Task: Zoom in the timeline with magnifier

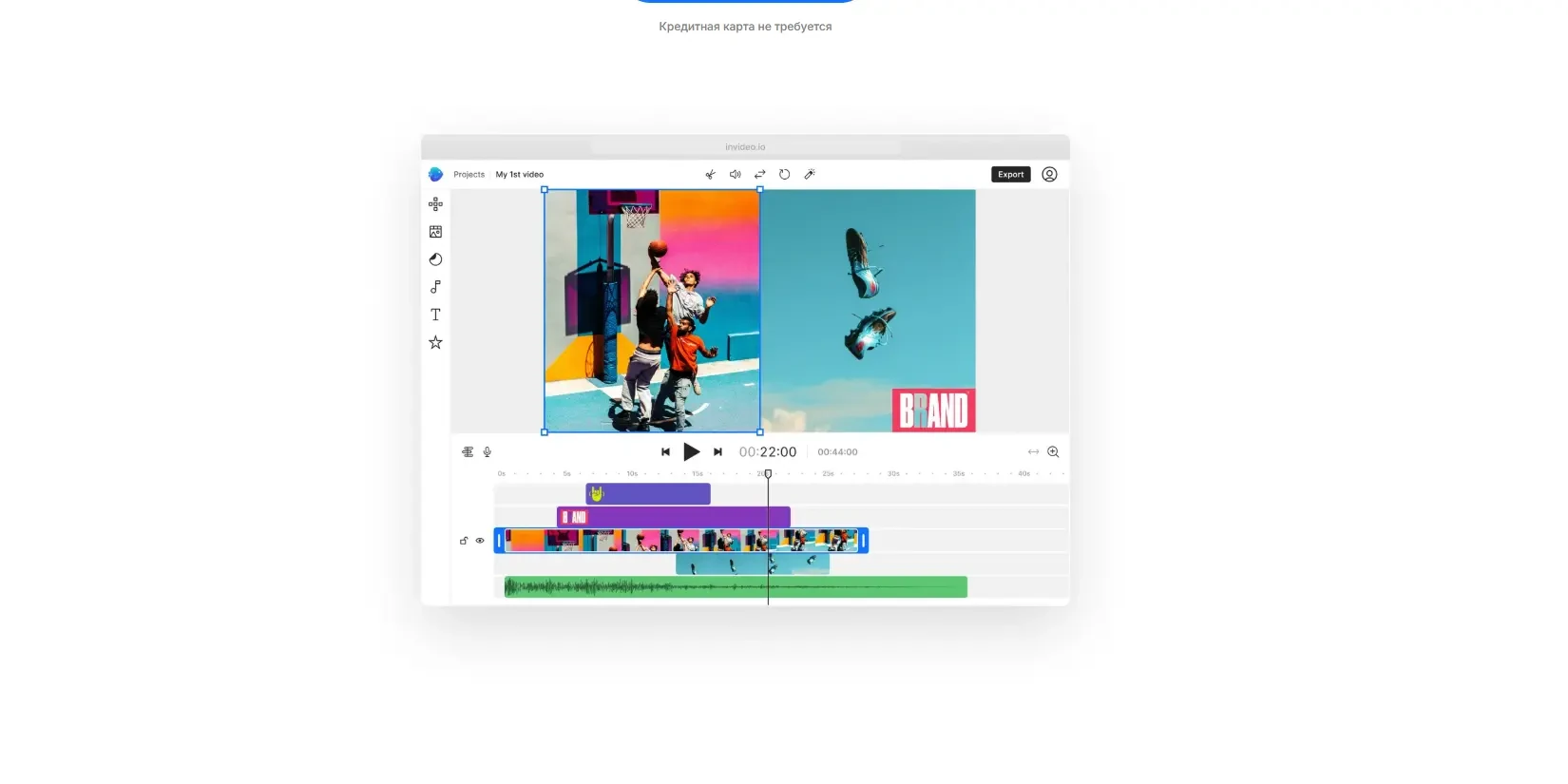Action: pos(1053,452)
